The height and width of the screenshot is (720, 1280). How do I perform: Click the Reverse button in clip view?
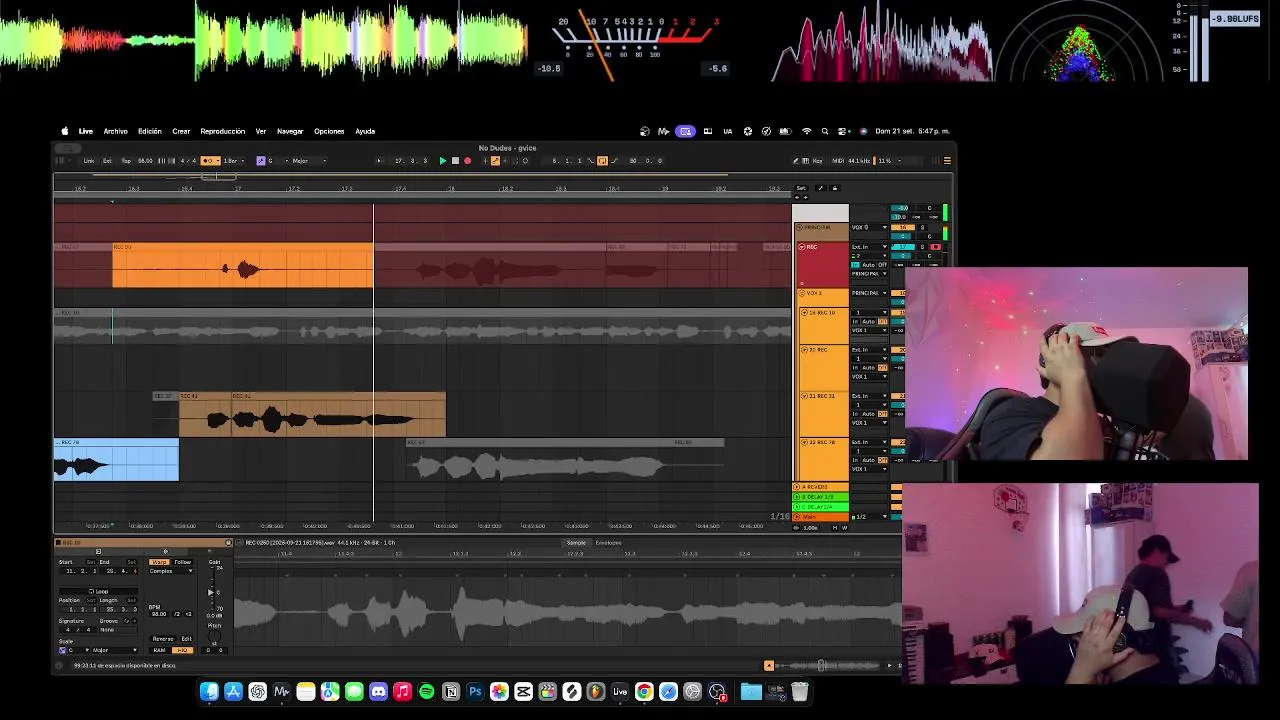[x=162, y=639]
